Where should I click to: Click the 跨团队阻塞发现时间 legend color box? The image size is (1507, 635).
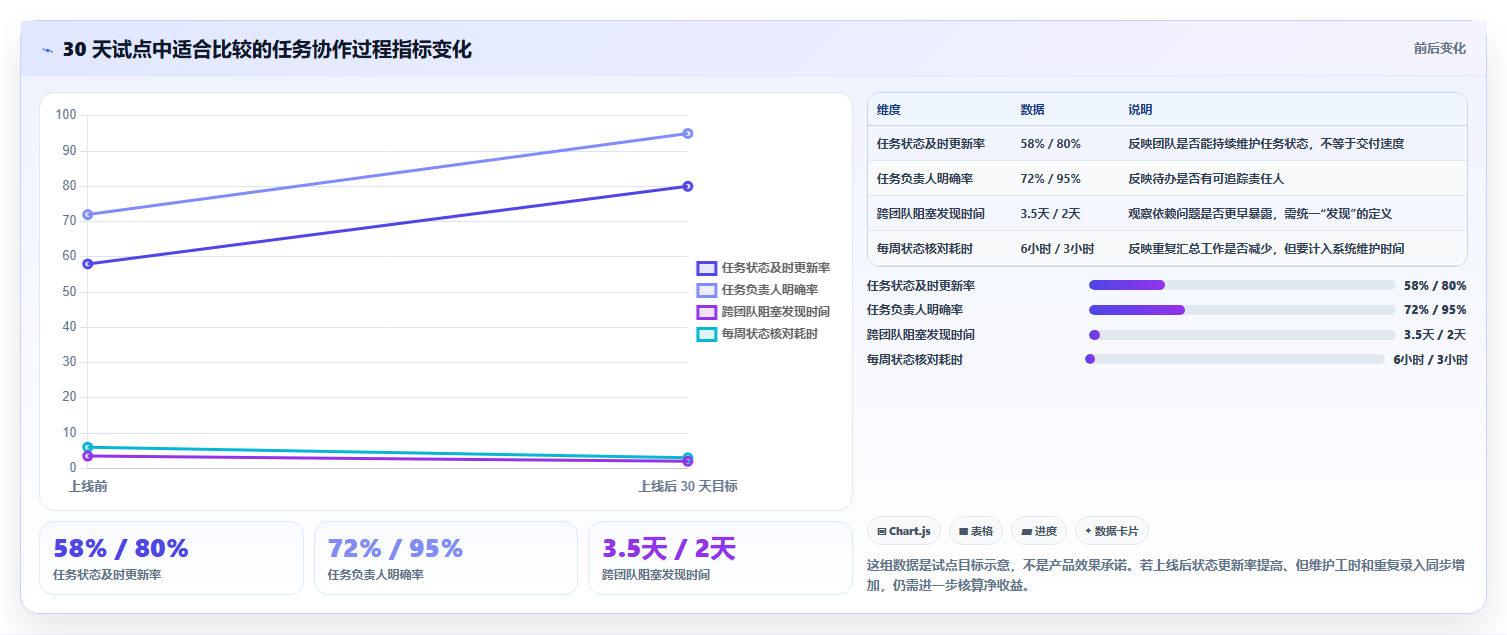[706, 312]
